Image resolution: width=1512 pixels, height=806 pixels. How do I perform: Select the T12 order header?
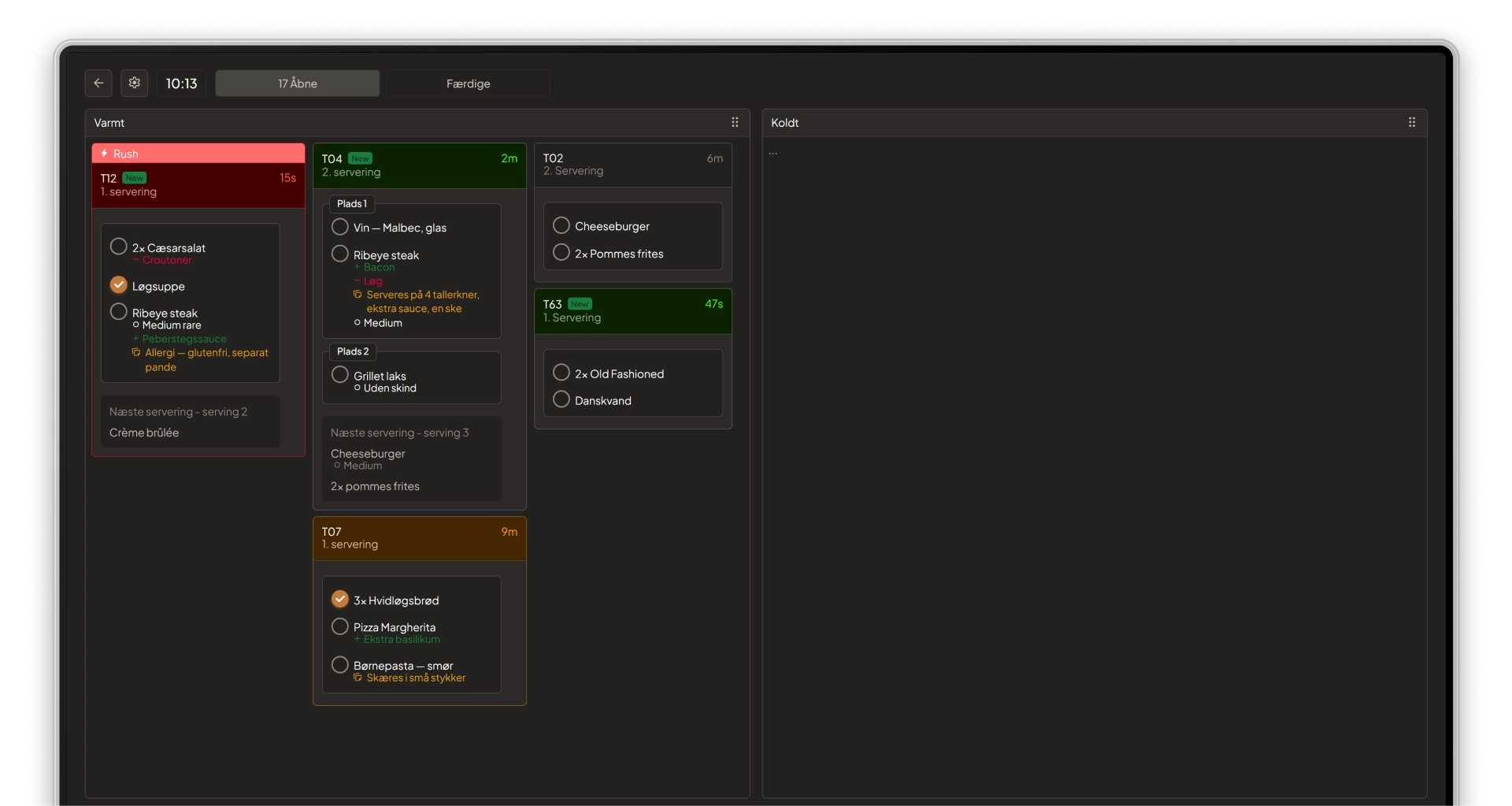pos(198,185)
